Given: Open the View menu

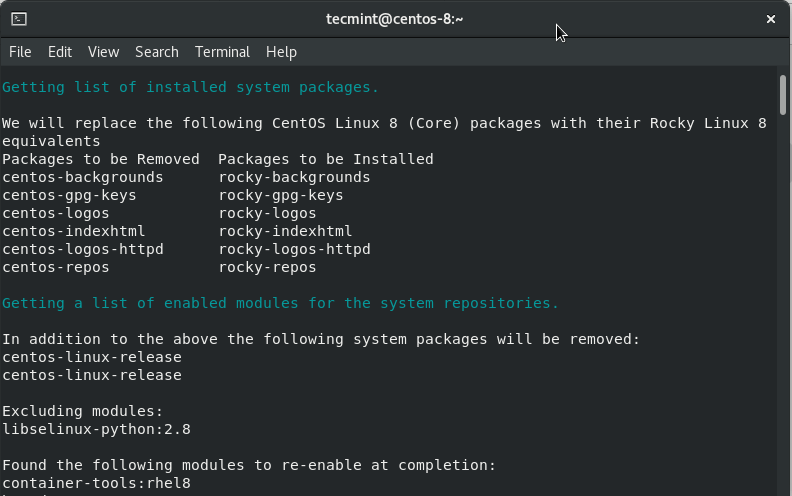Looking at the screenshot, I should pos(103,52).
